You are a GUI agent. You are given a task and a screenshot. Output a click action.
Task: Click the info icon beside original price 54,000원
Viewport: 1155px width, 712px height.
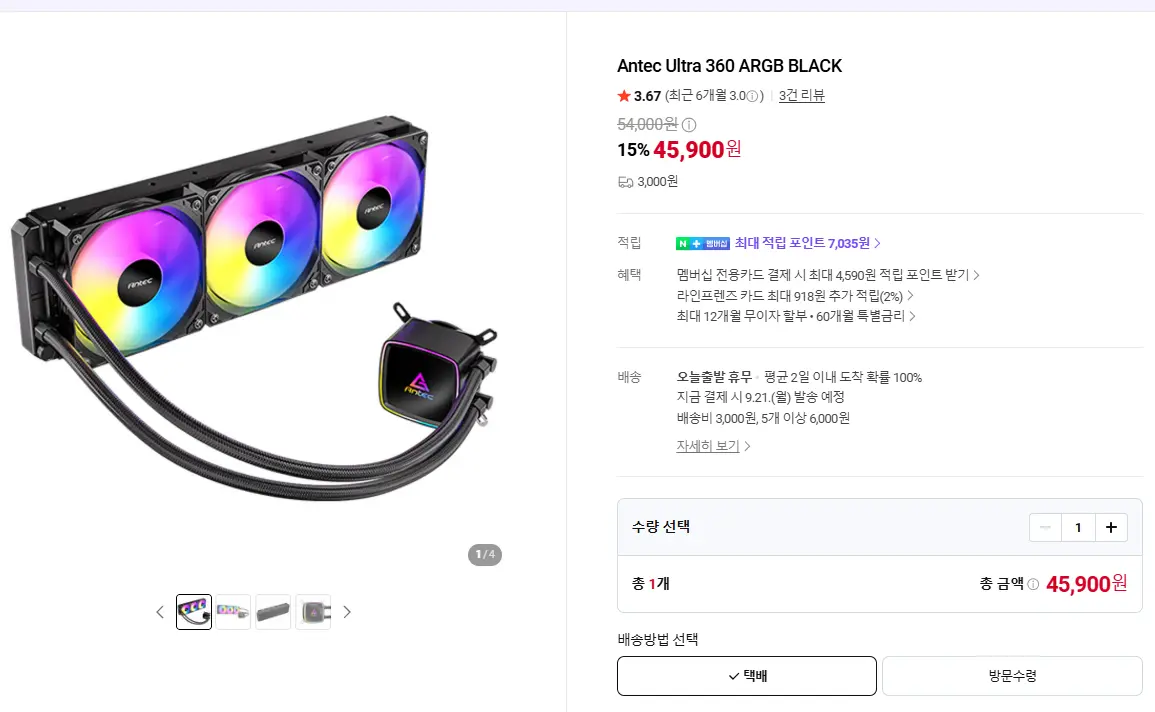[689, 124]
